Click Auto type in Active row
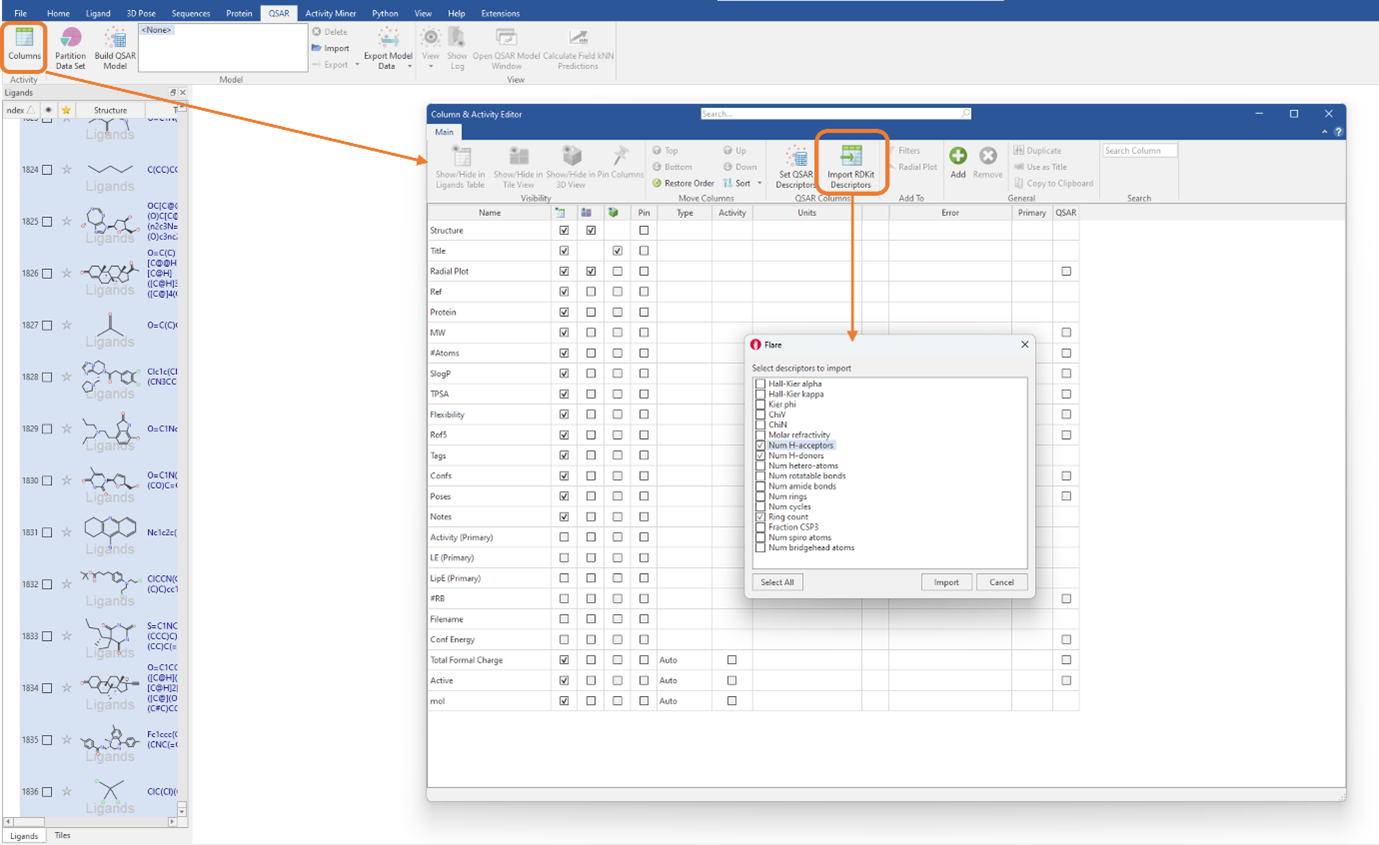 point(668,680)
